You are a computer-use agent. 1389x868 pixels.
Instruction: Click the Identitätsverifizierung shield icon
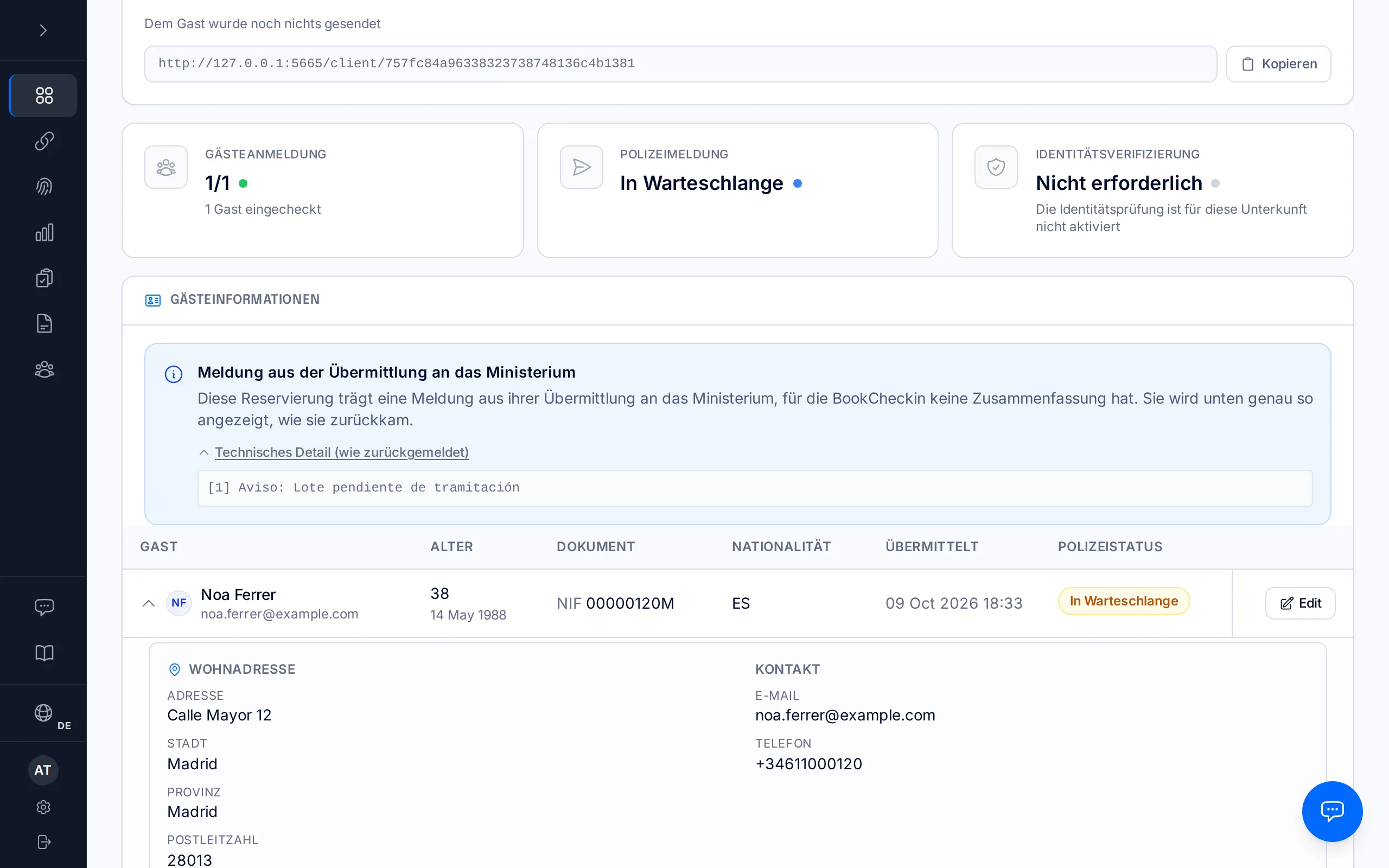tap(996, 167)
